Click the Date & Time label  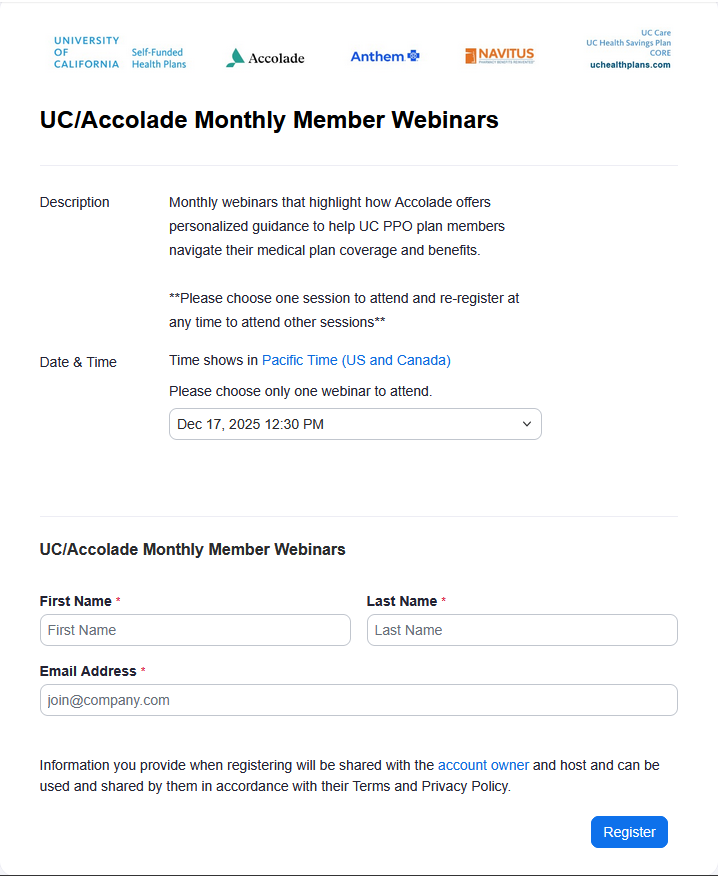pyautogui.click(x=78, y=362)
